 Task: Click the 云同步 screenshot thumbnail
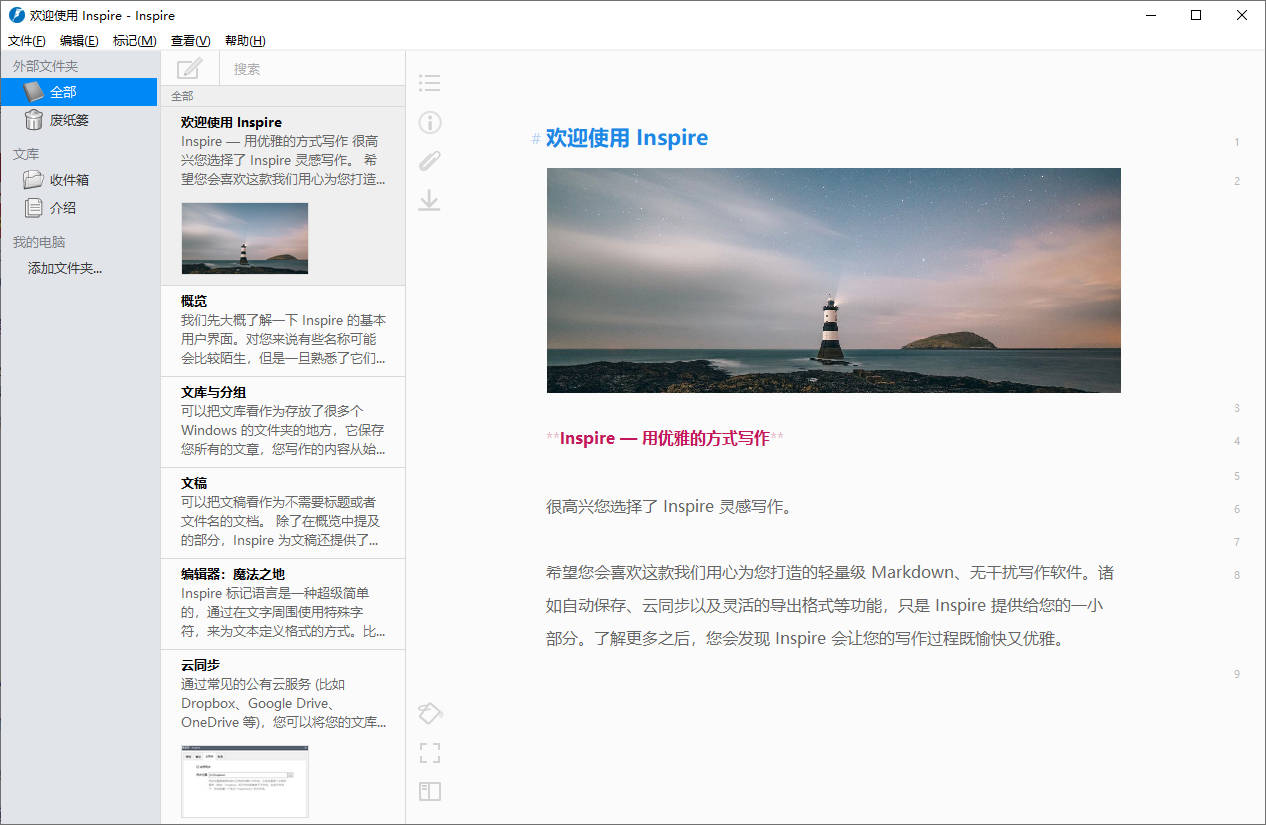pos(245,781)
